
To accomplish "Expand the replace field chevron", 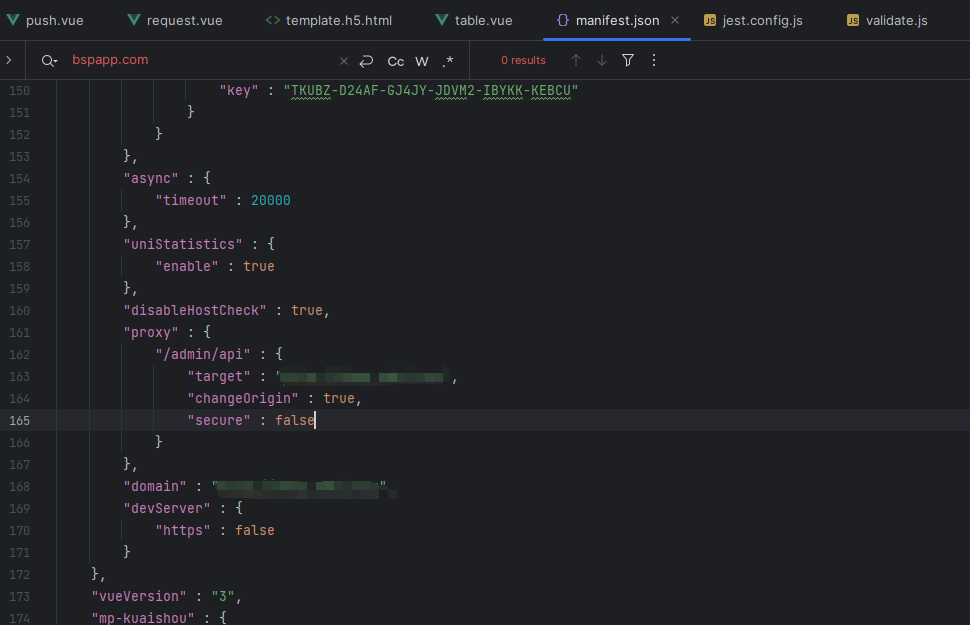I will click(9, 60).
